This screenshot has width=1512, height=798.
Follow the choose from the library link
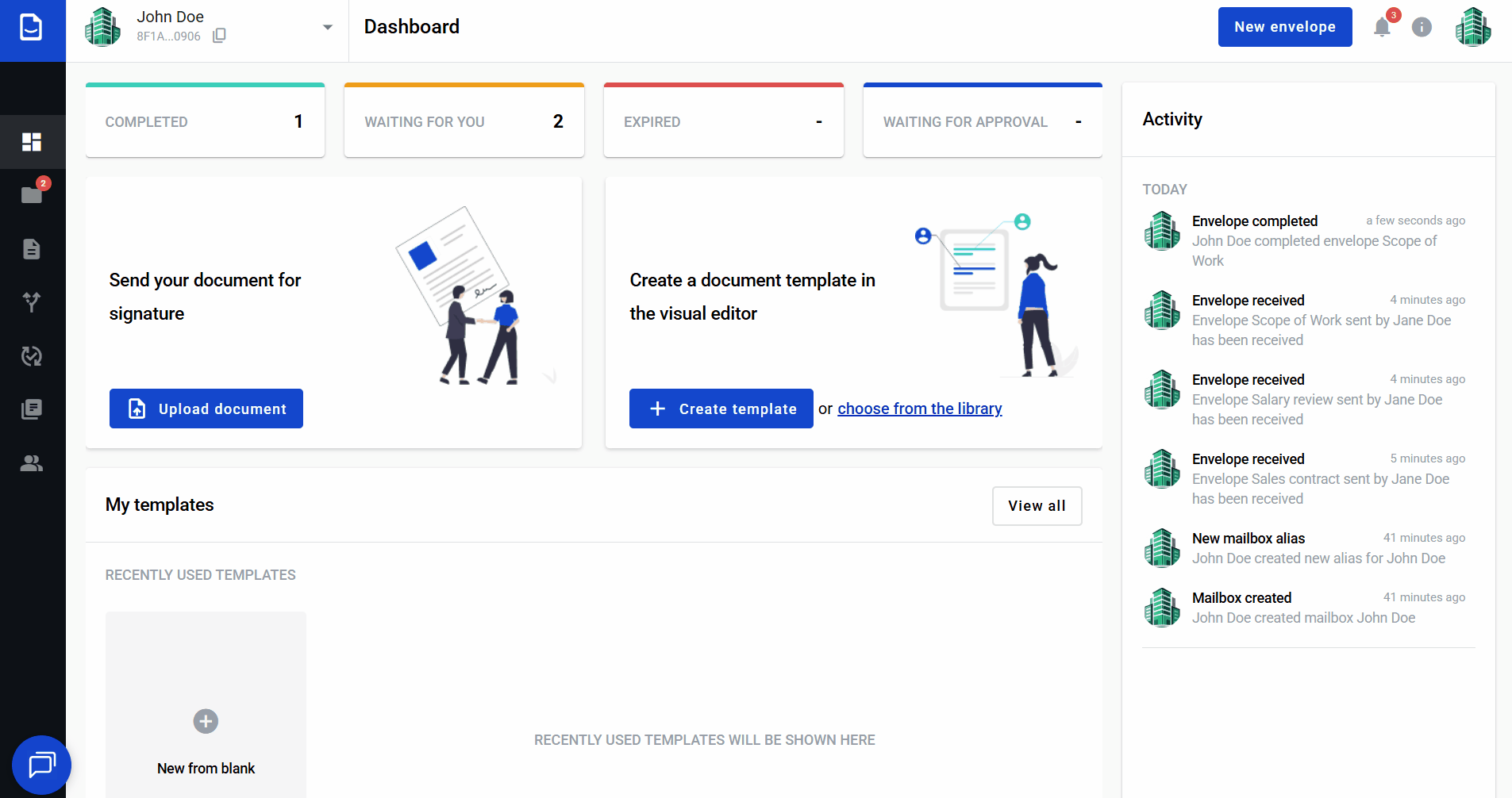pos(919,409)
